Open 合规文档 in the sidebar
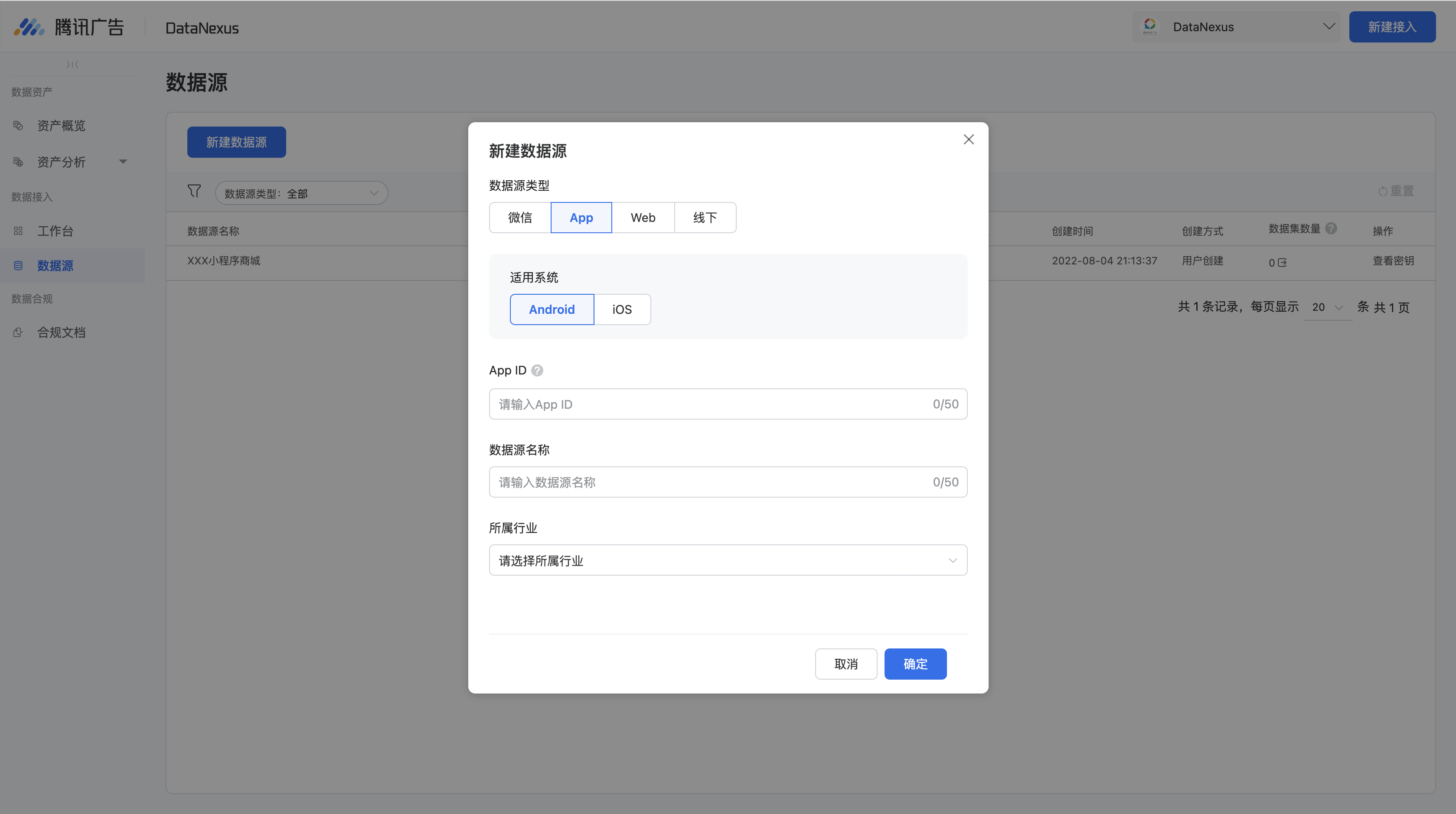 [61, 333]
